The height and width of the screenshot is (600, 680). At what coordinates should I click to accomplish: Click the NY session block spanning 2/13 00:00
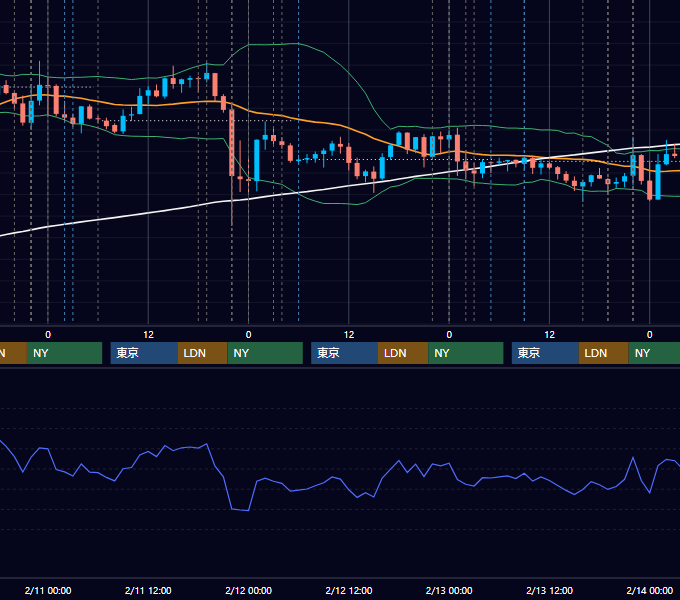click(x=466, y=353)
